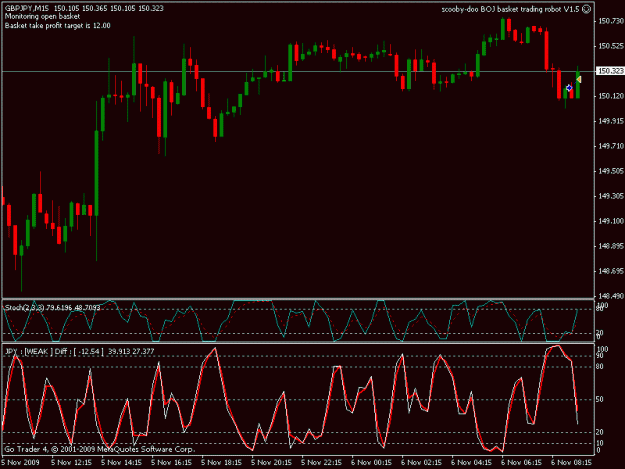Click the '6 Nov 04:15' time label
Image resolution: width=625 pixels, height=469 pixels.
click(472, 463)
